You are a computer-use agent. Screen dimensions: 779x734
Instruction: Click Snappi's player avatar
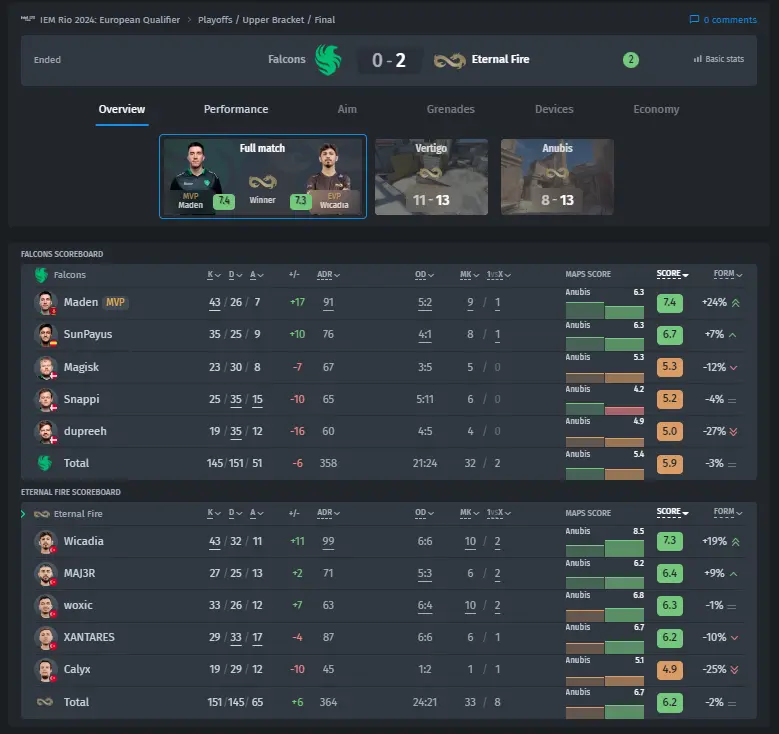[x=46, y=400]
